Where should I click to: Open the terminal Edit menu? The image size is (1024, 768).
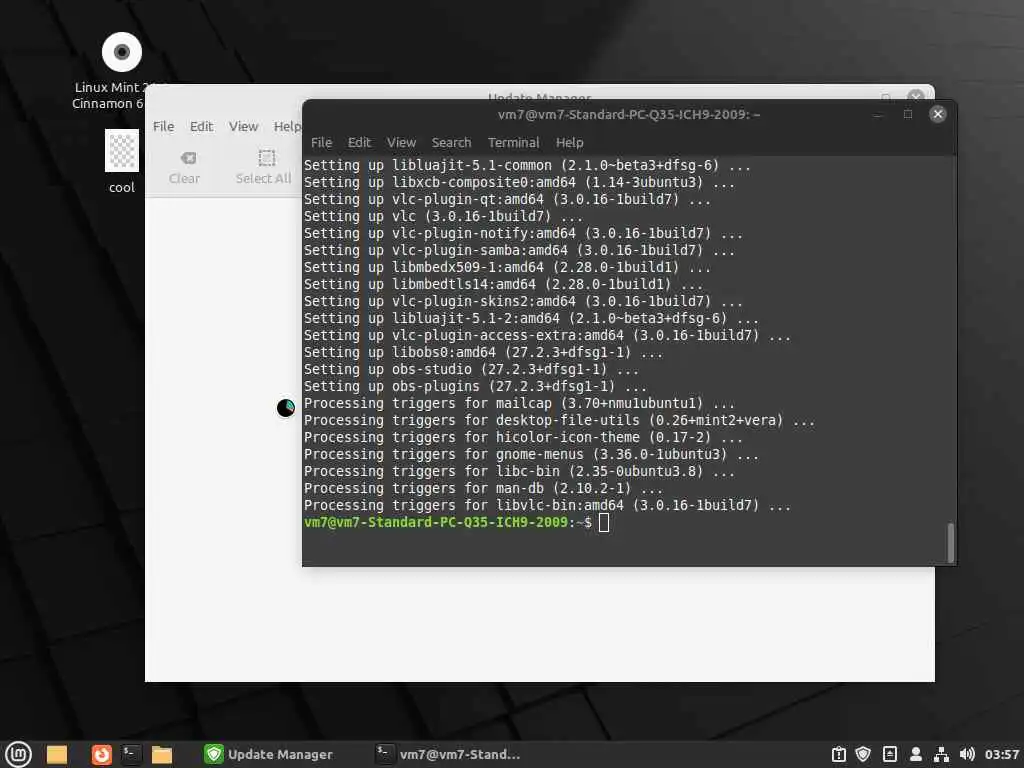click(359, 142)
